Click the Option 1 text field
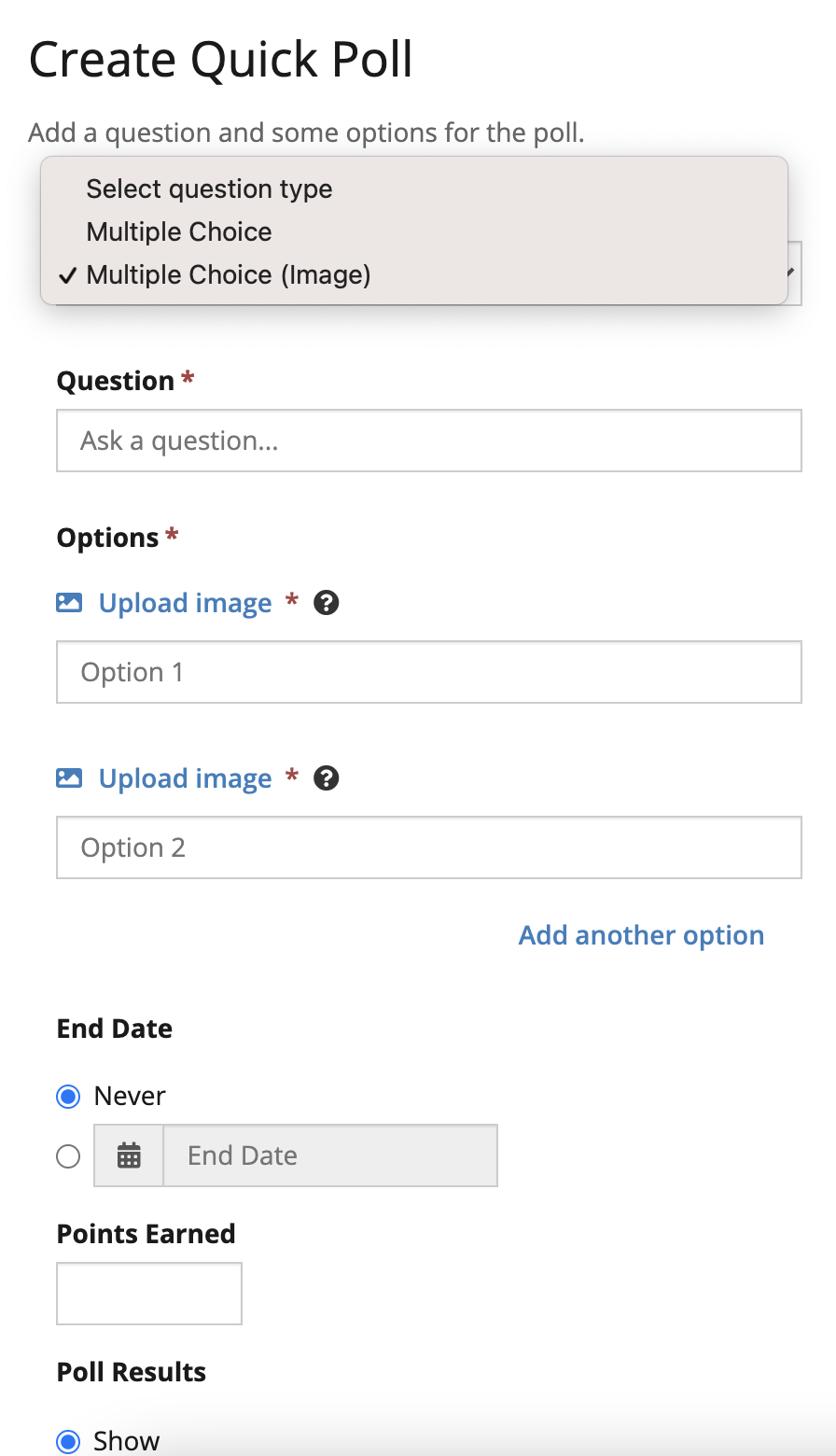Image resolution: width=836 pixels, height=1456 pixels. pos(429,672)
